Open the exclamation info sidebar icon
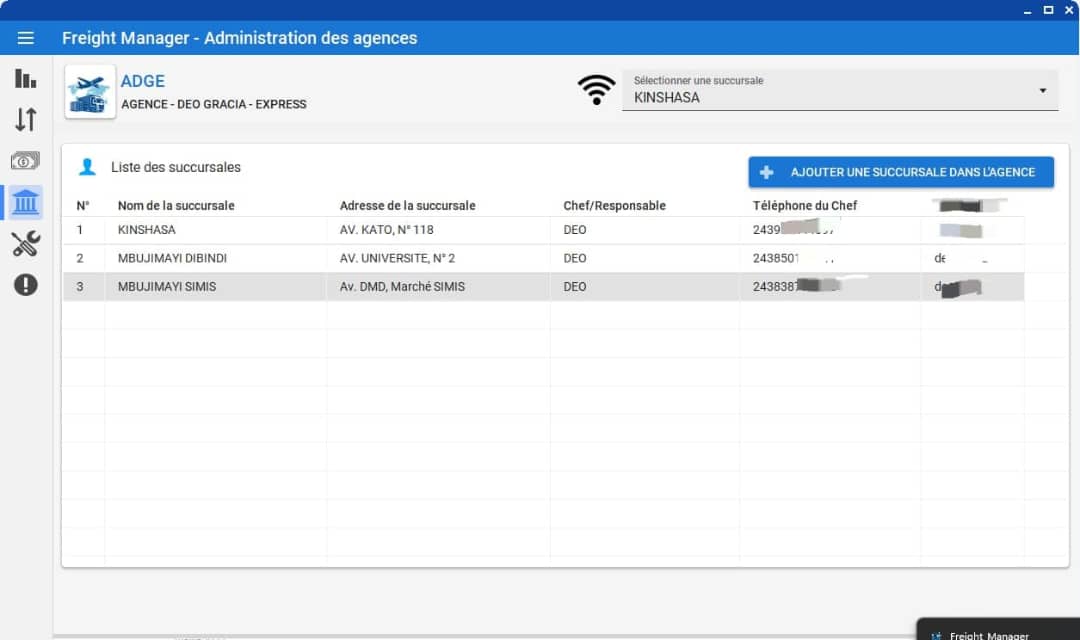The width and height of the screenshot is (1080, 640). [x=25, y=285]
